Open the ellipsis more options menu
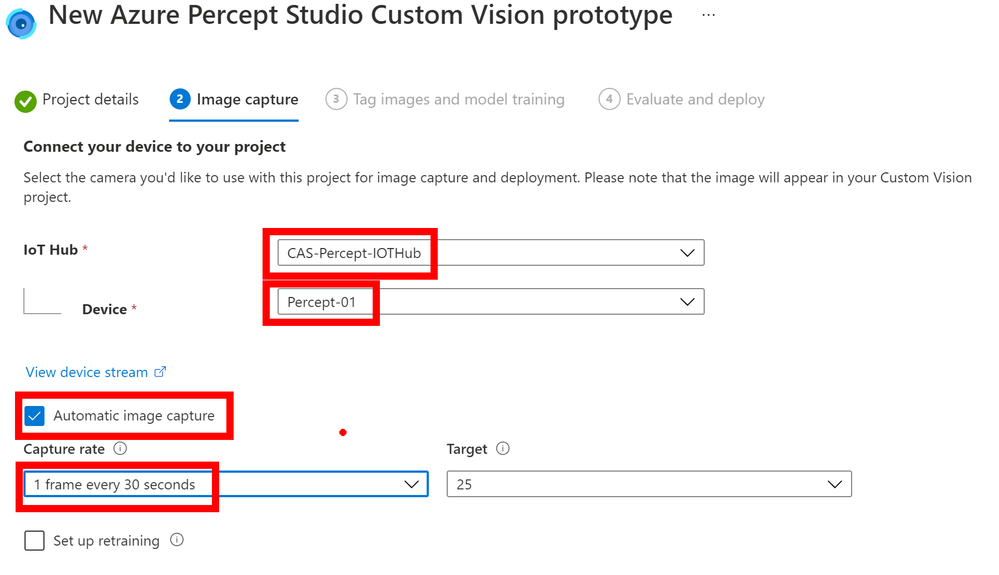 click(708, 15)
